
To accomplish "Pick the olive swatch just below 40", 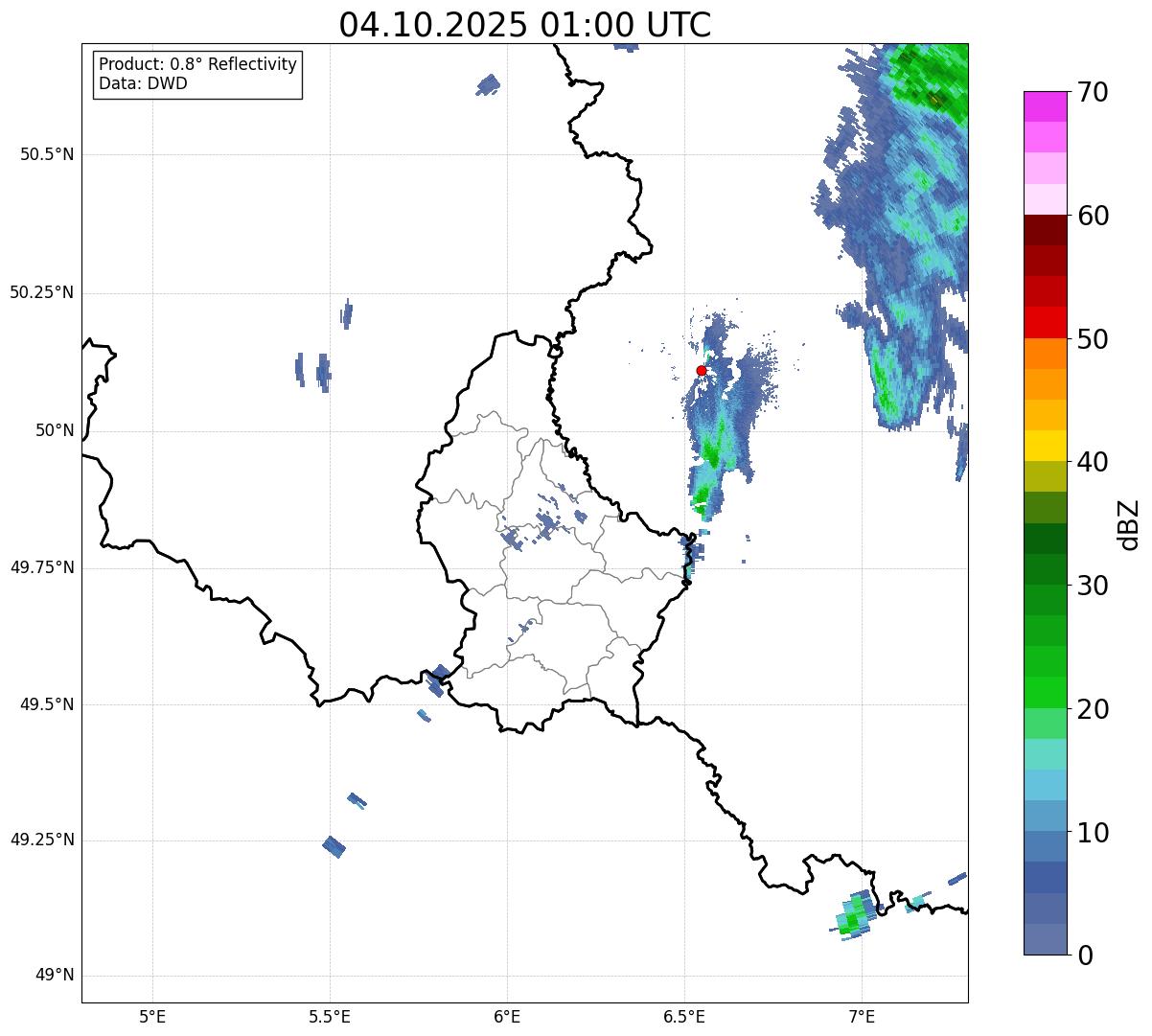I will 1046,476.
